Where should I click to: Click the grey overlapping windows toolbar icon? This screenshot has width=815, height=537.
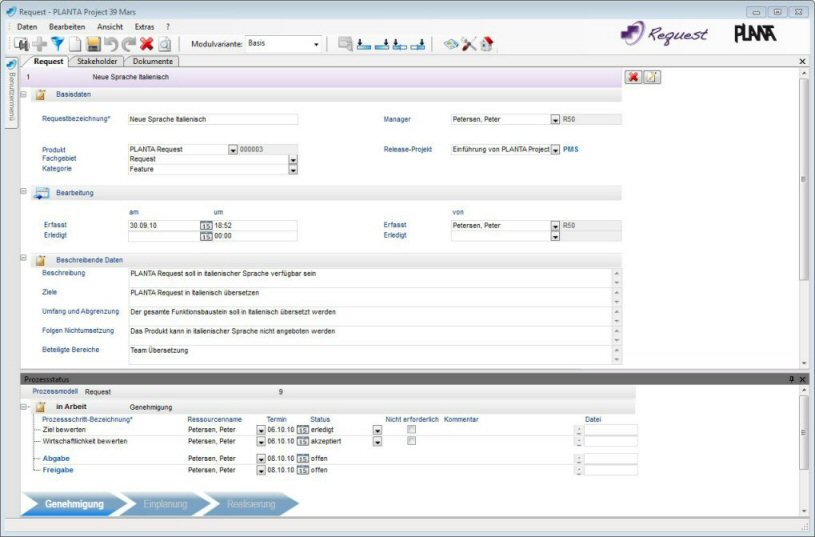pos(345,44)
